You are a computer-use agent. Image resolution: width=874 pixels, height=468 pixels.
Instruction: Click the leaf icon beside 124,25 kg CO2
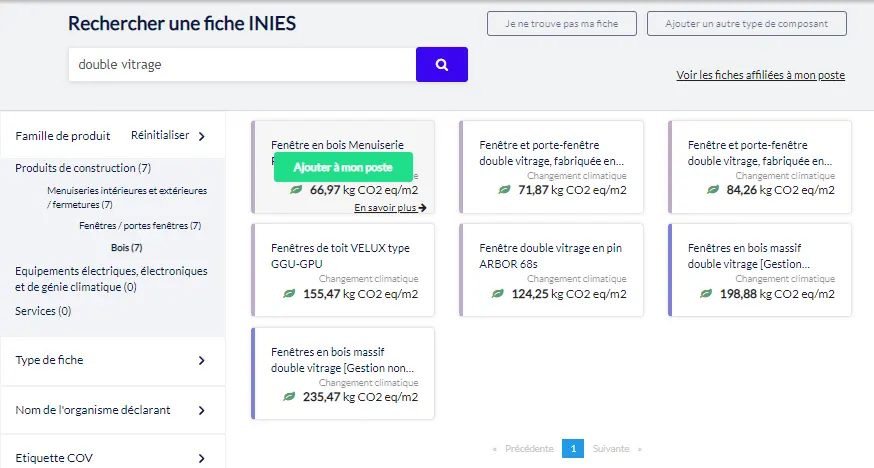click(x=498, y=294)
